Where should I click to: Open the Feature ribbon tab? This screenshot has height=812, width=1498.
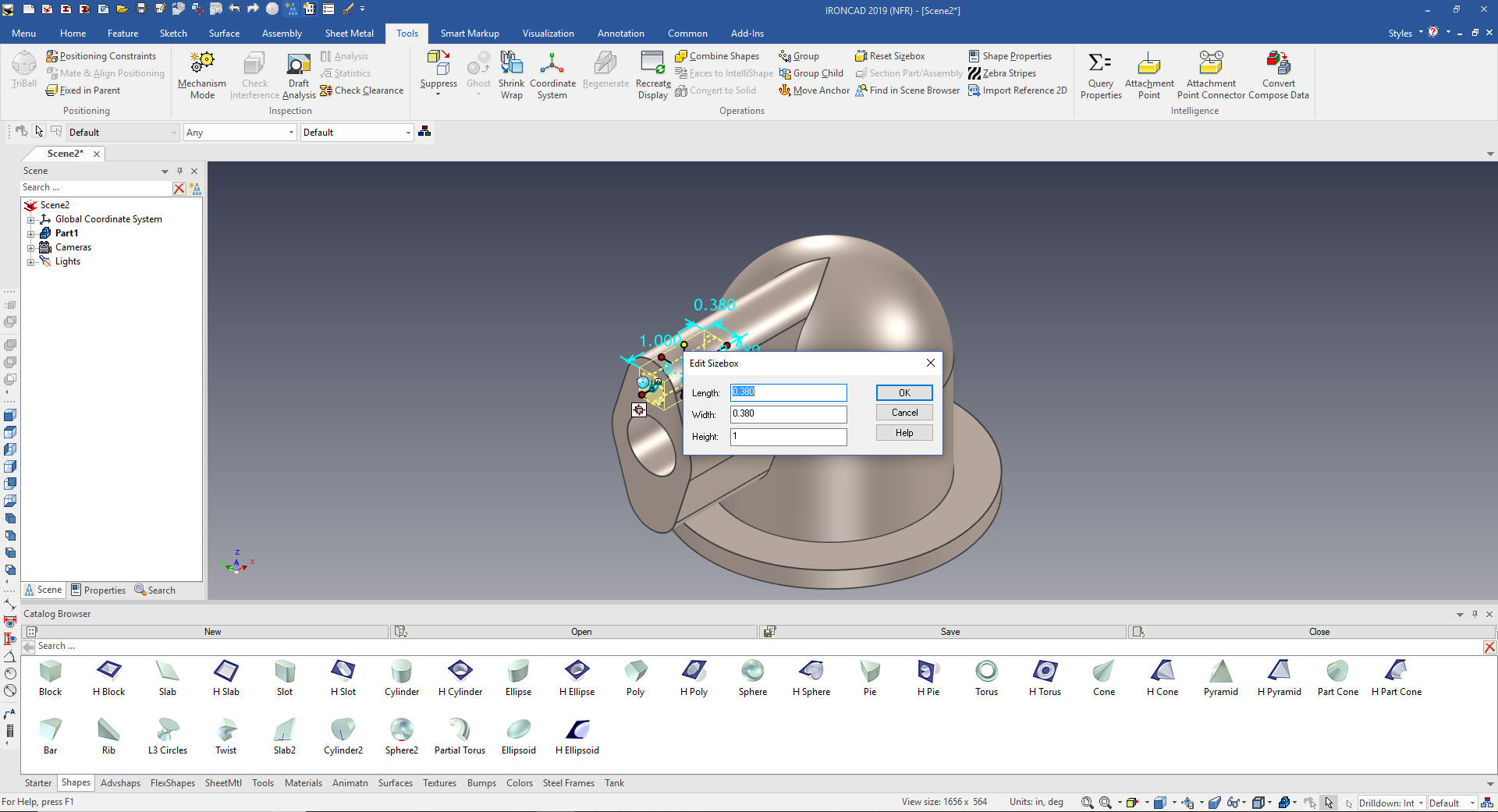coord(122,34)
